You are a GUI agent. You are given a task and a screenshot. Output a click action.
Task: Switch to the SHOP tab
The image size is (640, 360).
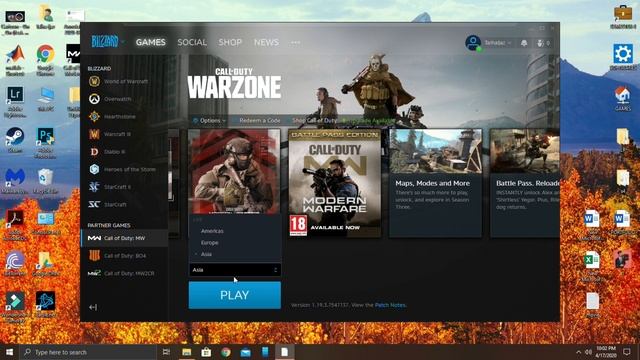tap(230, 42)
